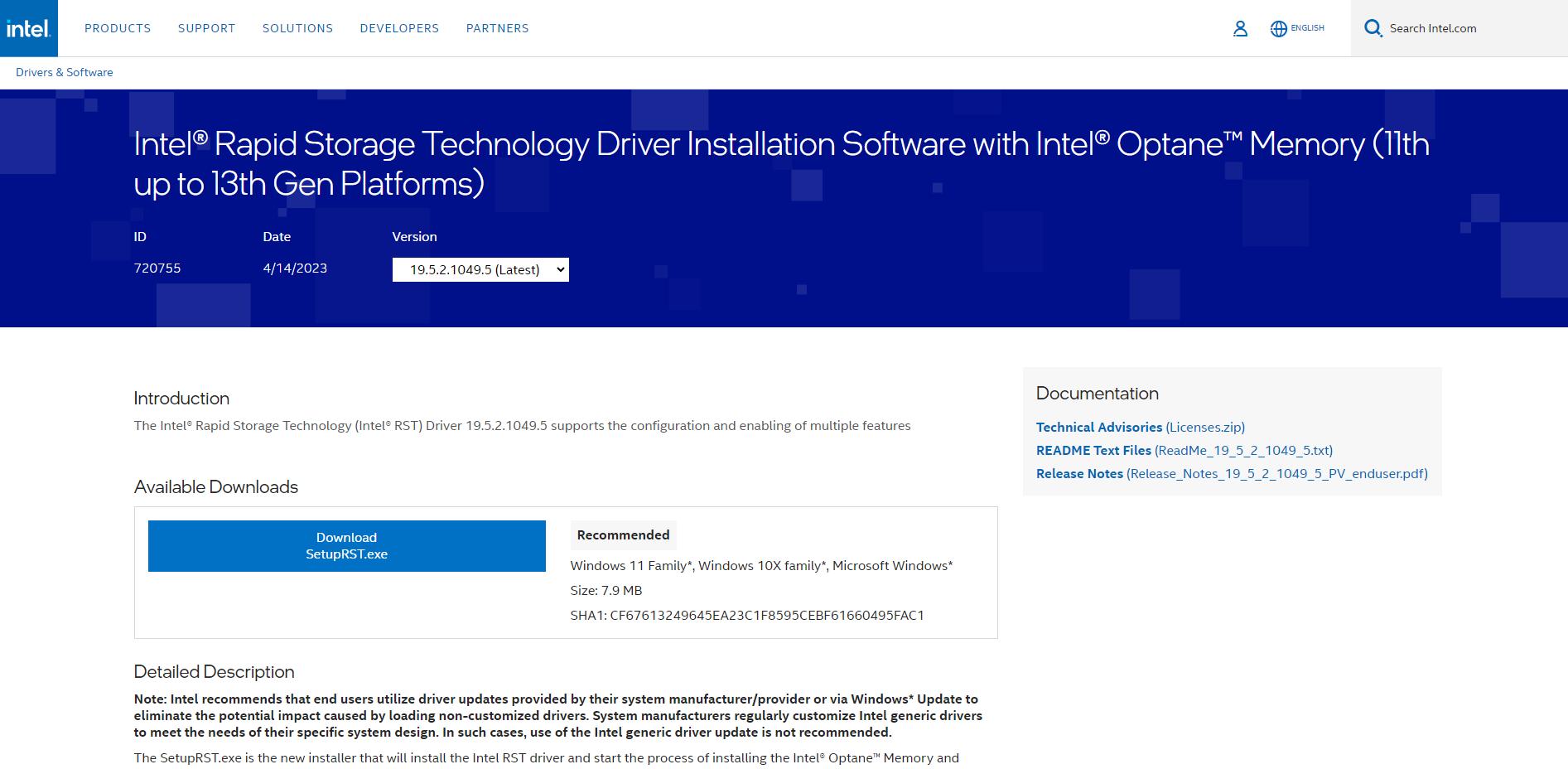Image resolution: width=1568 pixels, height=769 pixels.
Task: Go to Drivers & Software breadcrumb
Action: point(65,72)
